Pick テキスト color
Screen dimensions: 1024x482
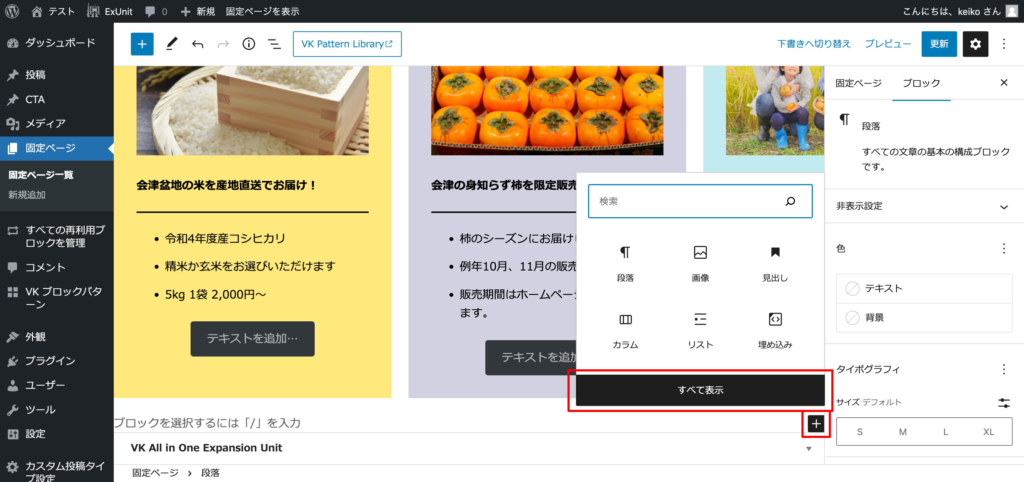click(924, 288)
